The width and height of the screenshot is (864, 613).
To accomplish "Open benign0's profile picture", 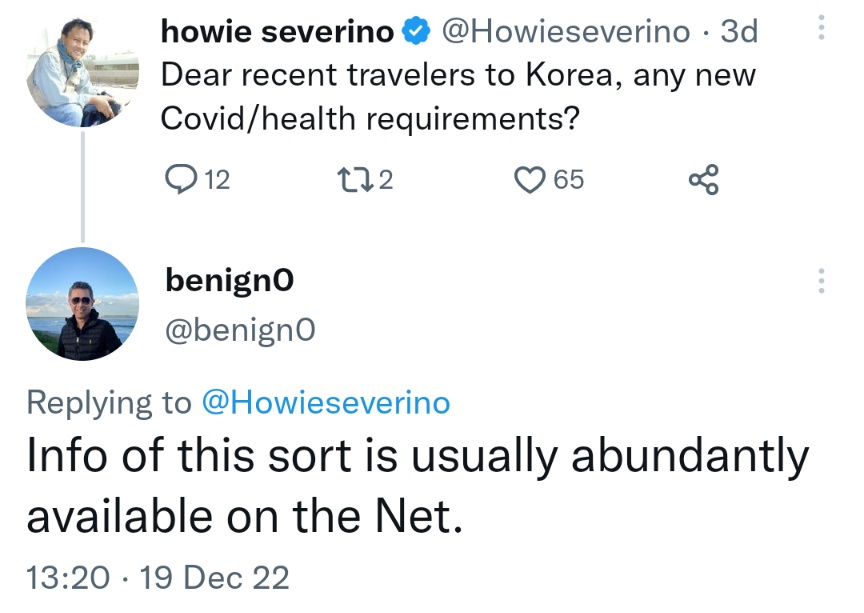I will (82, 304).
